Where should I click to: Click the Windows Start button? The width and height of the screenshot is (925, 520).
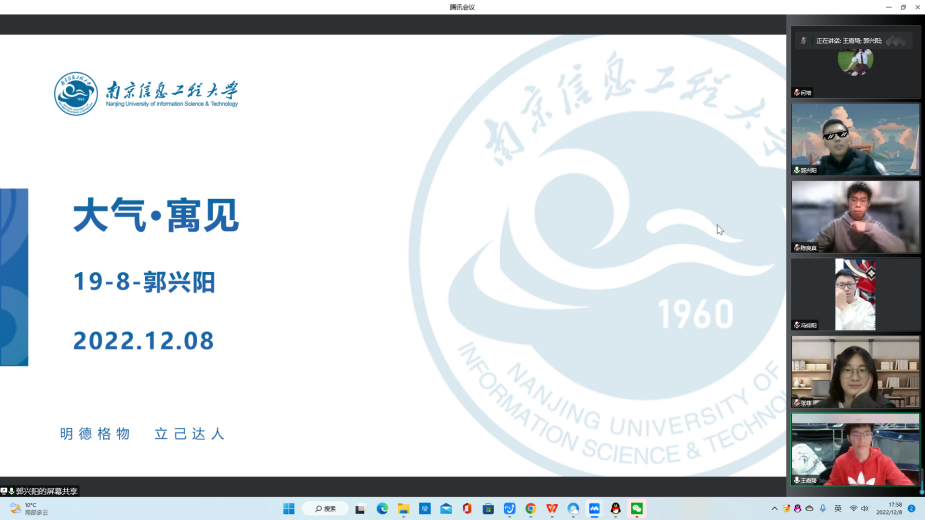pos(289,509)
